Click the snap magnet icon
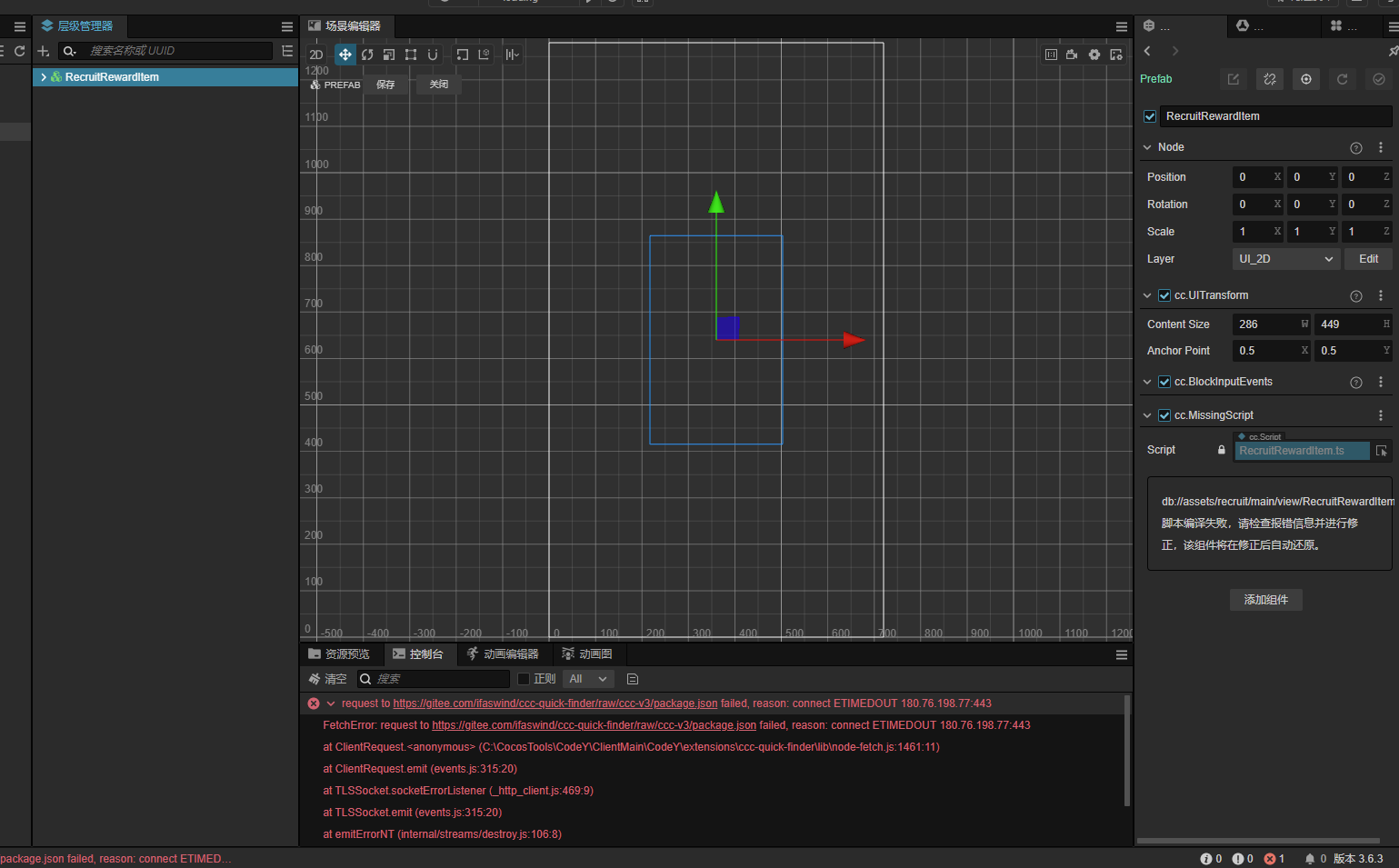 click(433, 55)
